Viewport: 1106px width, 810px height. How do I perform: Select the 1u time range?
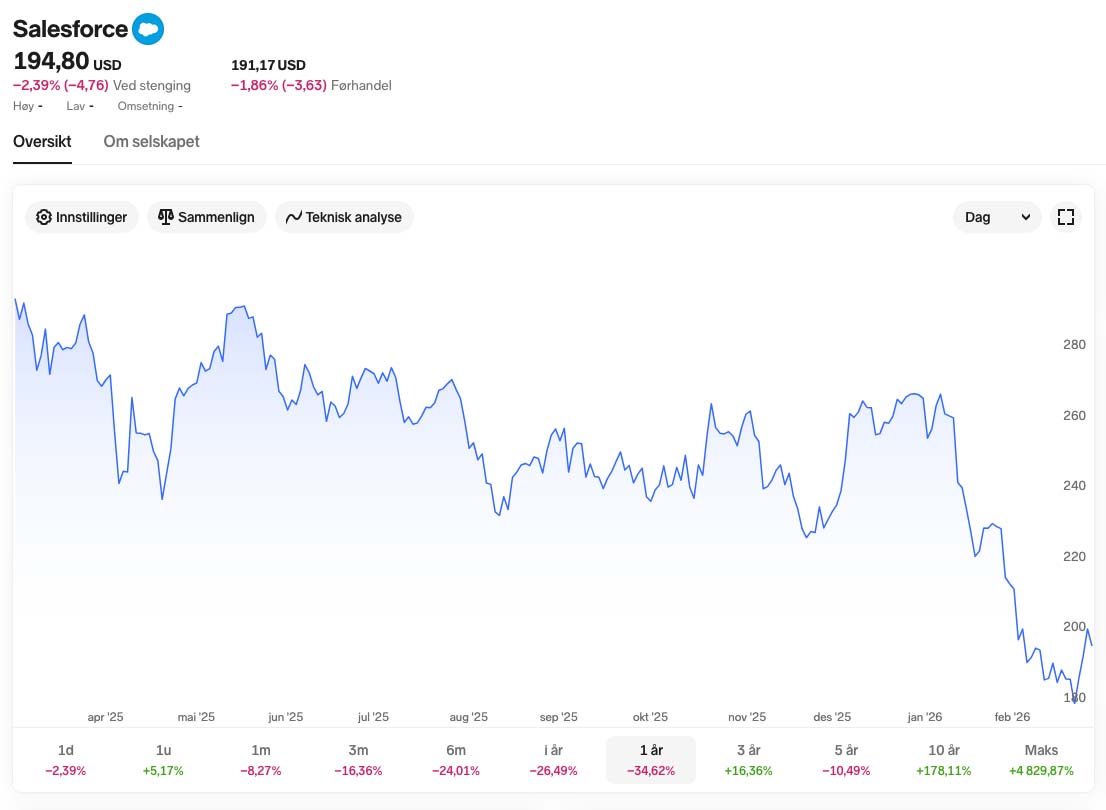pyautogui.click(x=164, y=760)
